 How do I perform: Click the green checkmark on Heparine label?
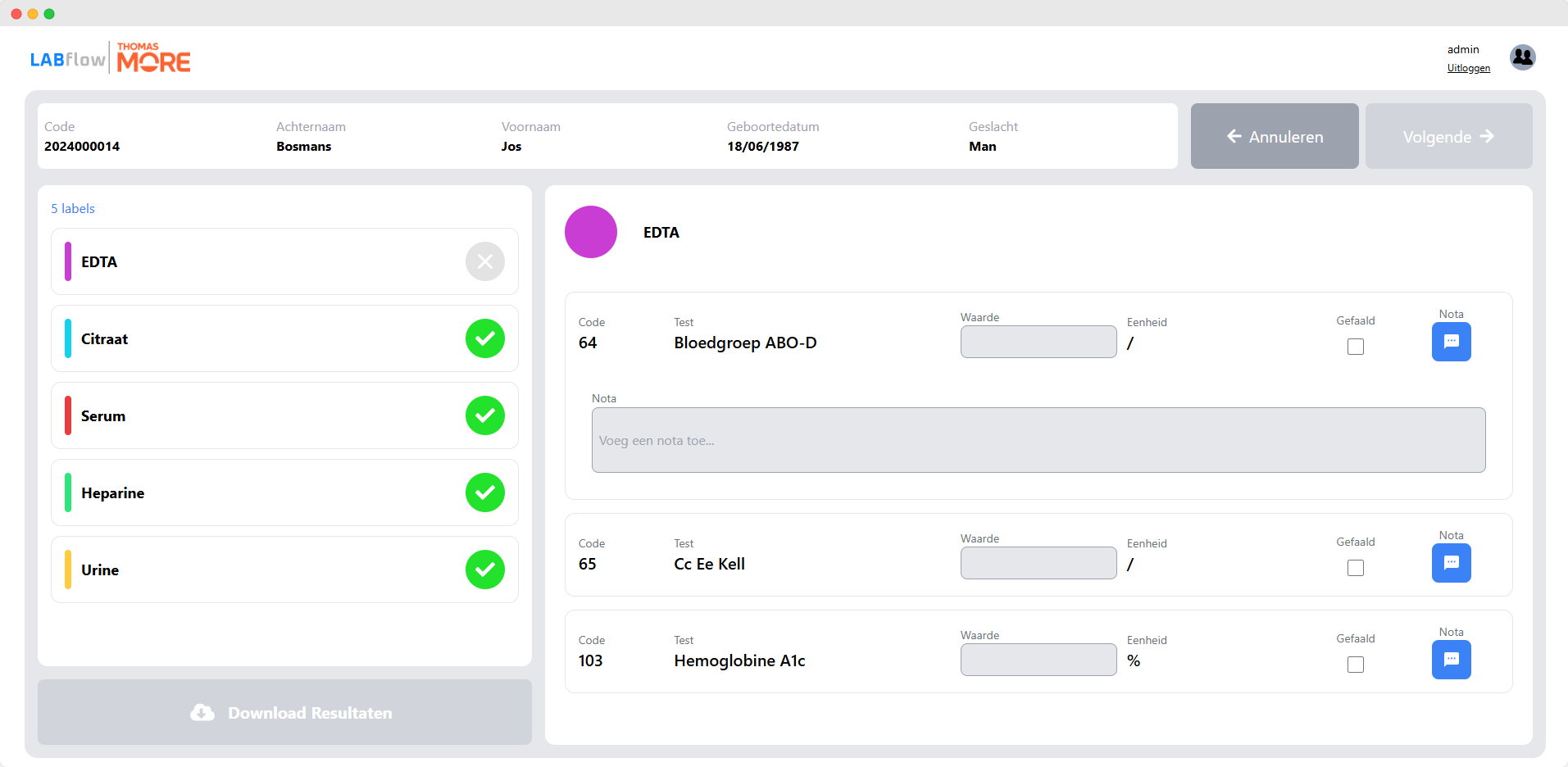[x=485, y=492]
